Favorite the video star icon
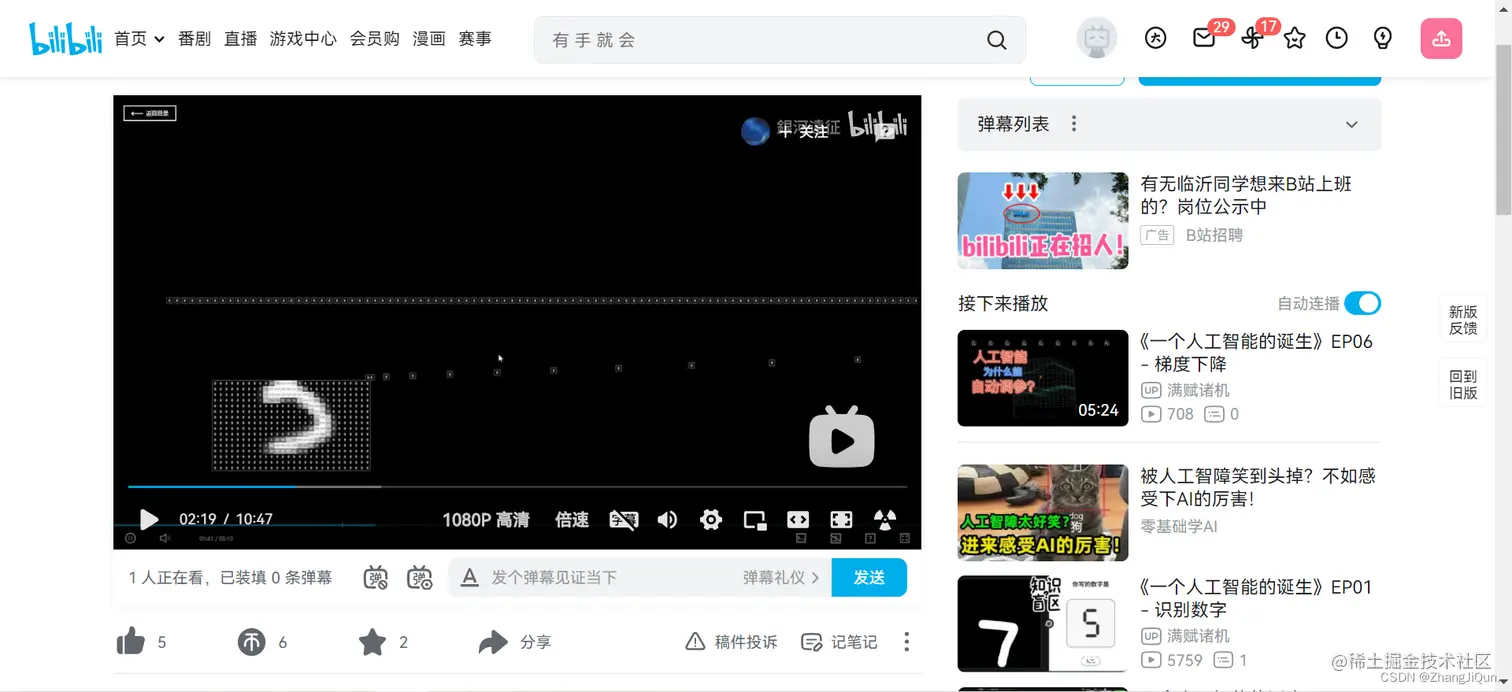Screen dimensions: 1512x692 372,642
